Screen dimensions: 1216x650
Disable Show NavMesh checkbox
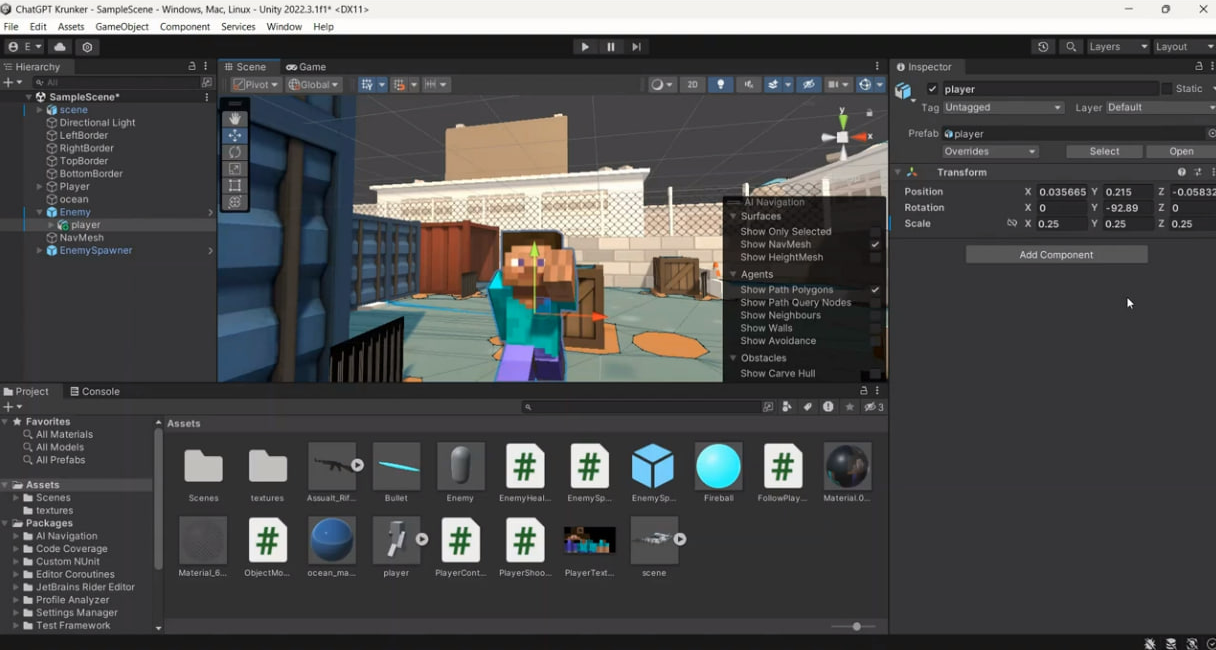click(876, 245)
